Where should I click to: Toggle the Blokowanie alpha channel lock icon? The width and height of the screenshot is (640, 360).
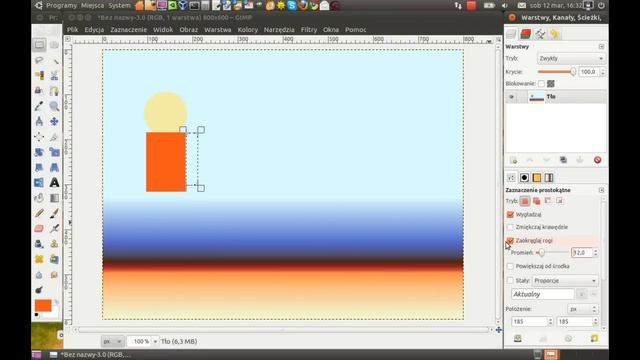(551, 84)
